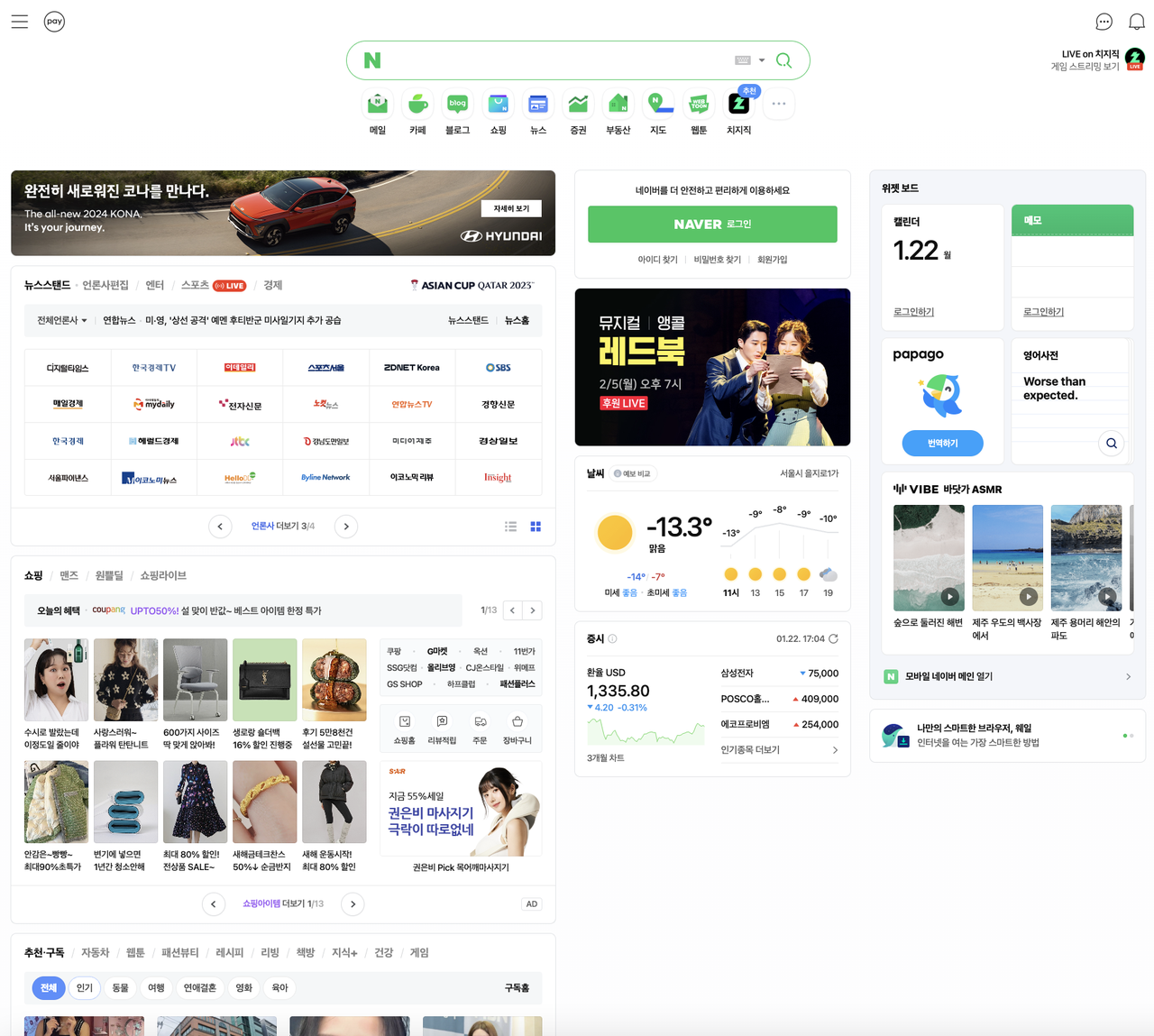Open the 블로그 (Blog) icon

point(457,104)
